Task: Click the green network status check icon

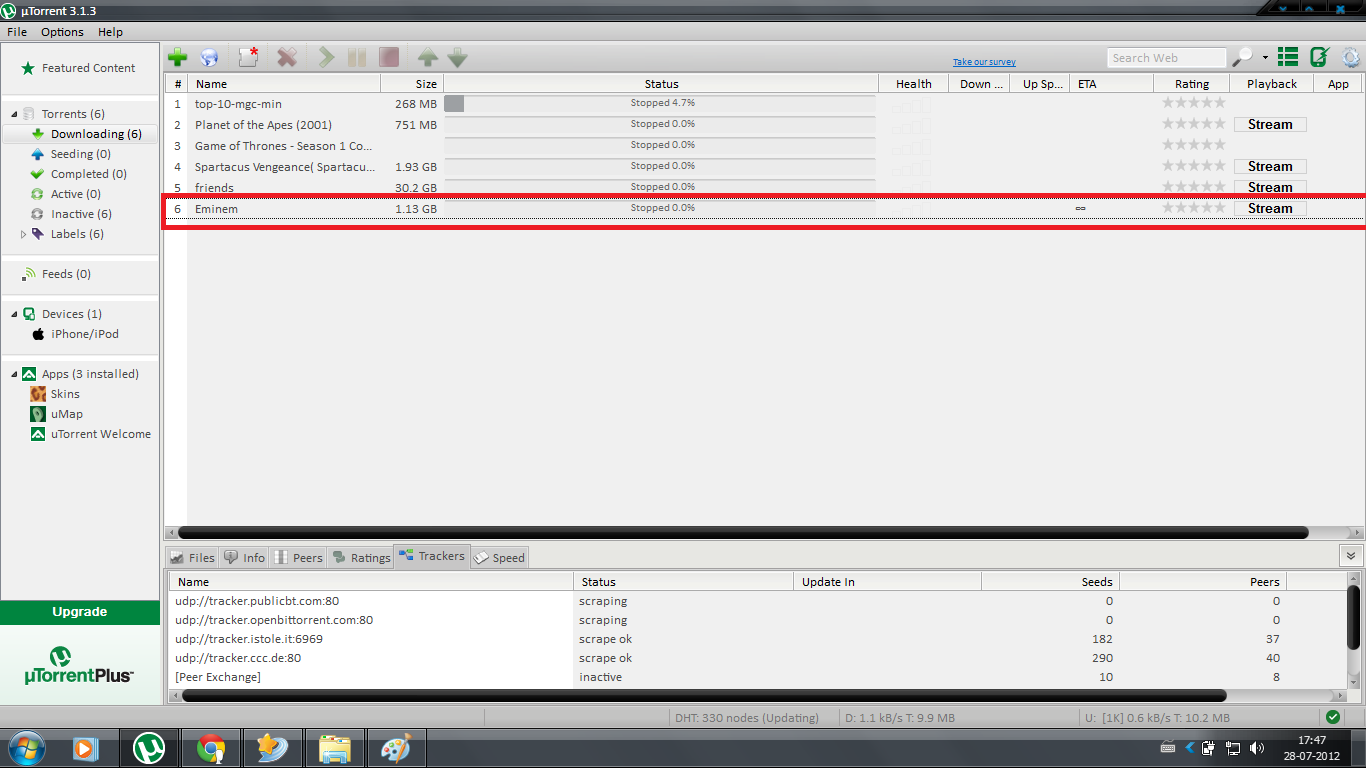Action: (1332, 717)
